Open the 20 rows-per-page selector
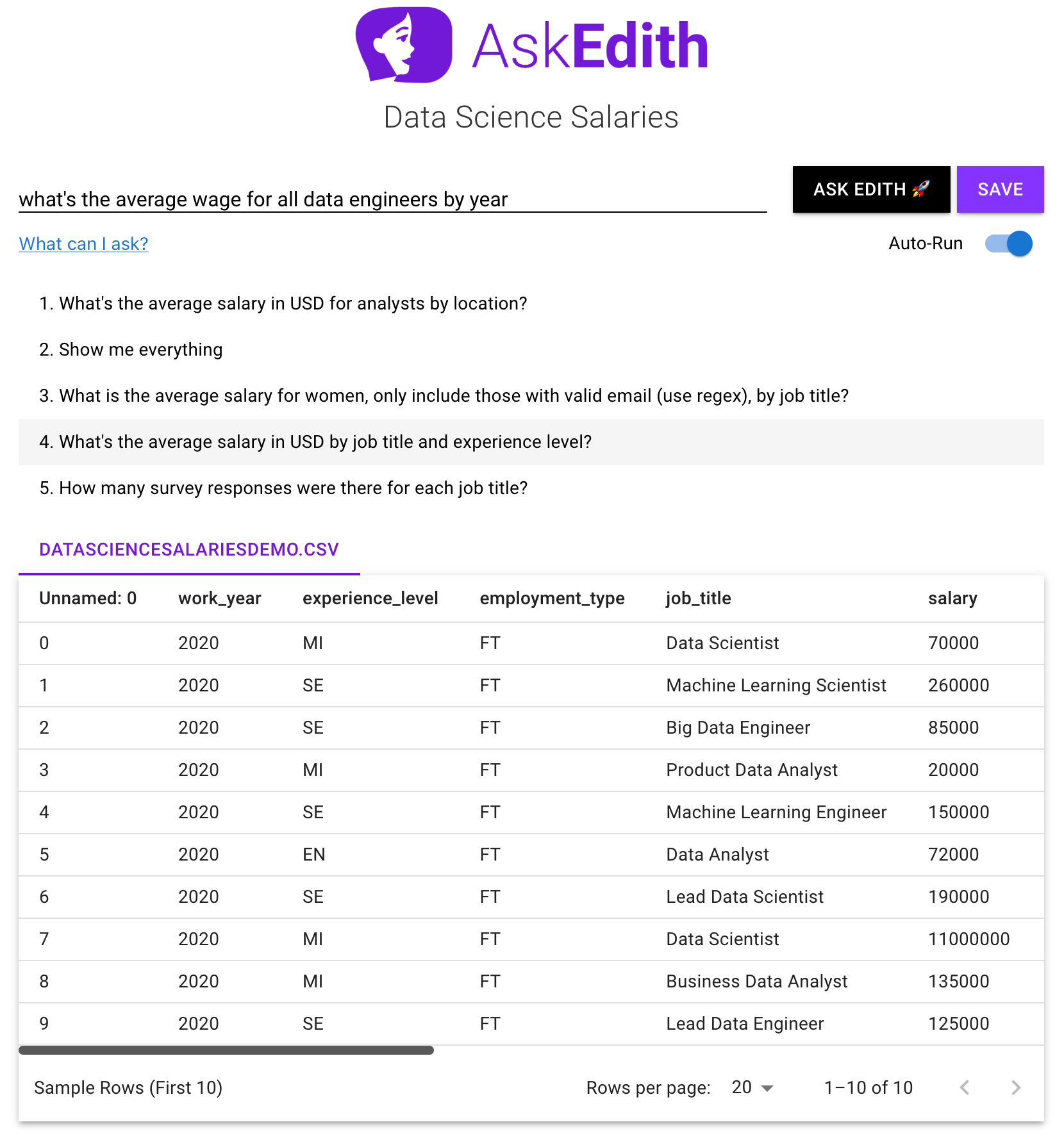The image size is (1064, 1138). 750,1087
